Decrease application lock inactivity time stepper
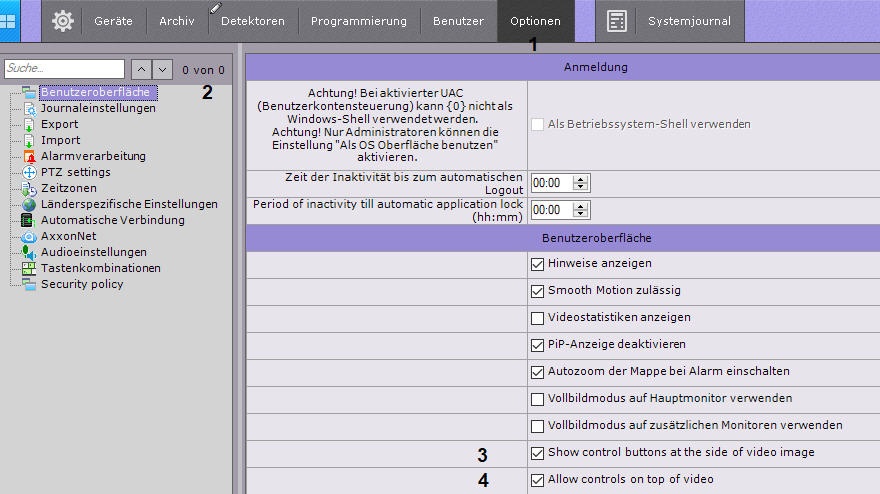 click(x=582, y=214)
